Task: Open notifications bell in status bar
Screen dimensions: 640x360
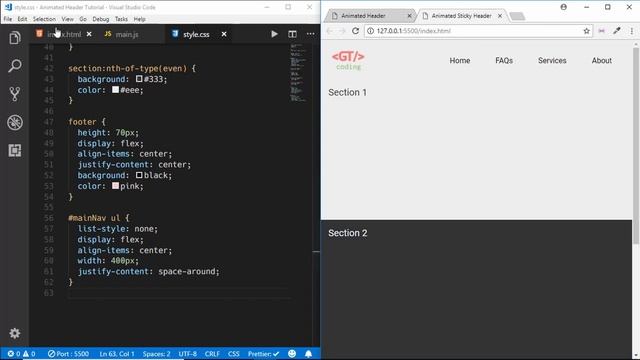Action: tap(309, 354)
